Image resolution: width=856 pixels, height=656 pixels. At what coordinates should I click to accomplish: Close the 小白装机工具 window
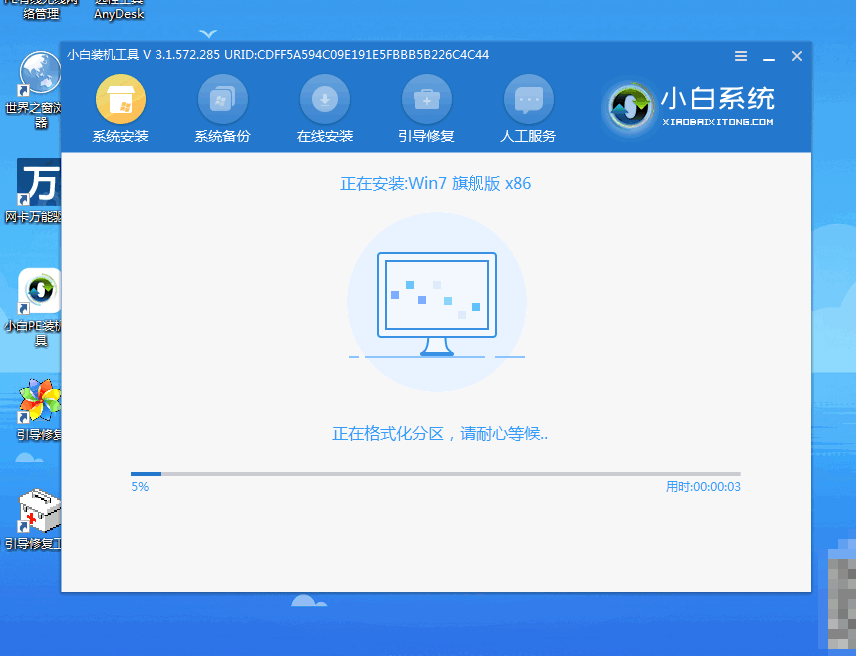click(x=797, y=56)
